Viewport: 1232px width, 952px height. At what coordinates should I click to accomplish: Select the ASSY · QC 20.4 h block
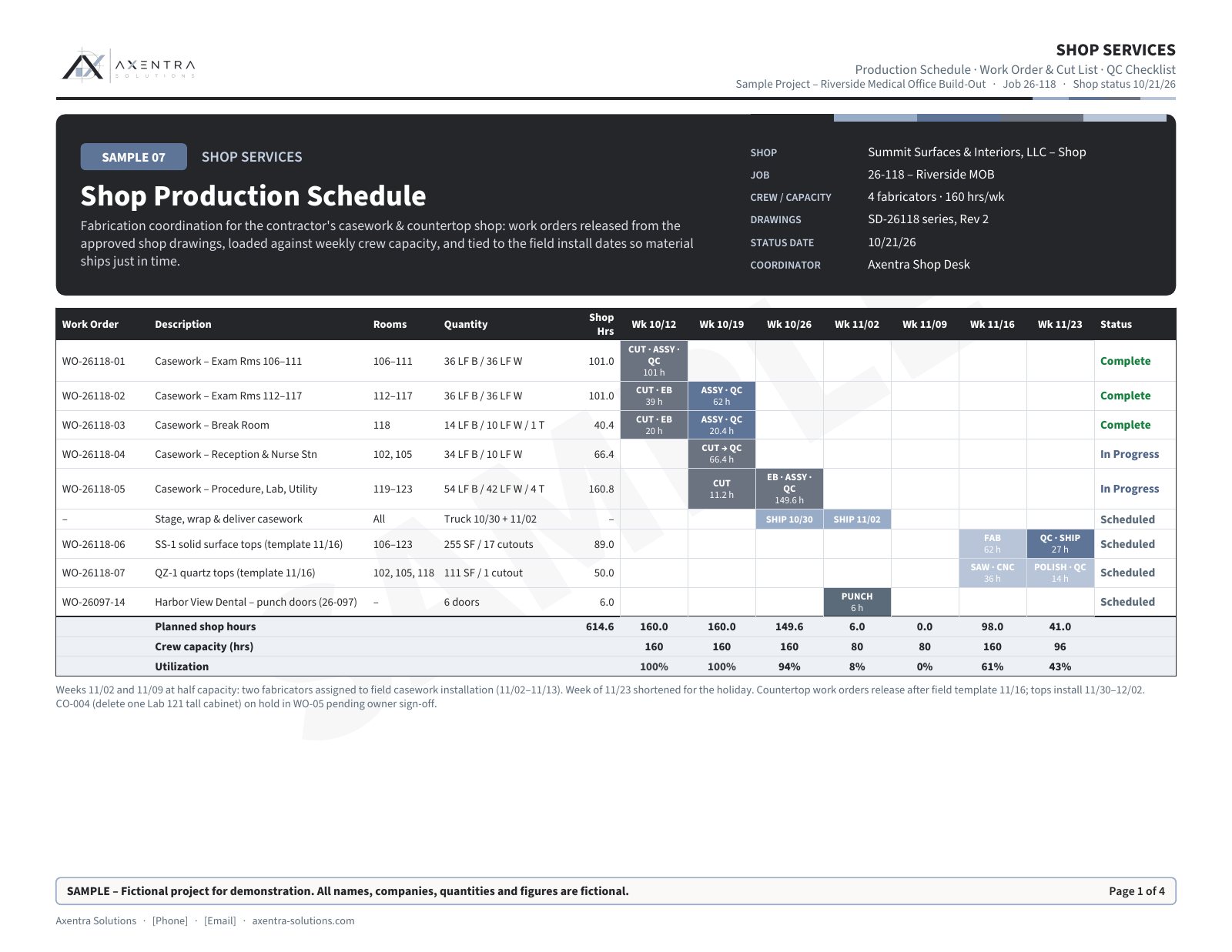721,425
